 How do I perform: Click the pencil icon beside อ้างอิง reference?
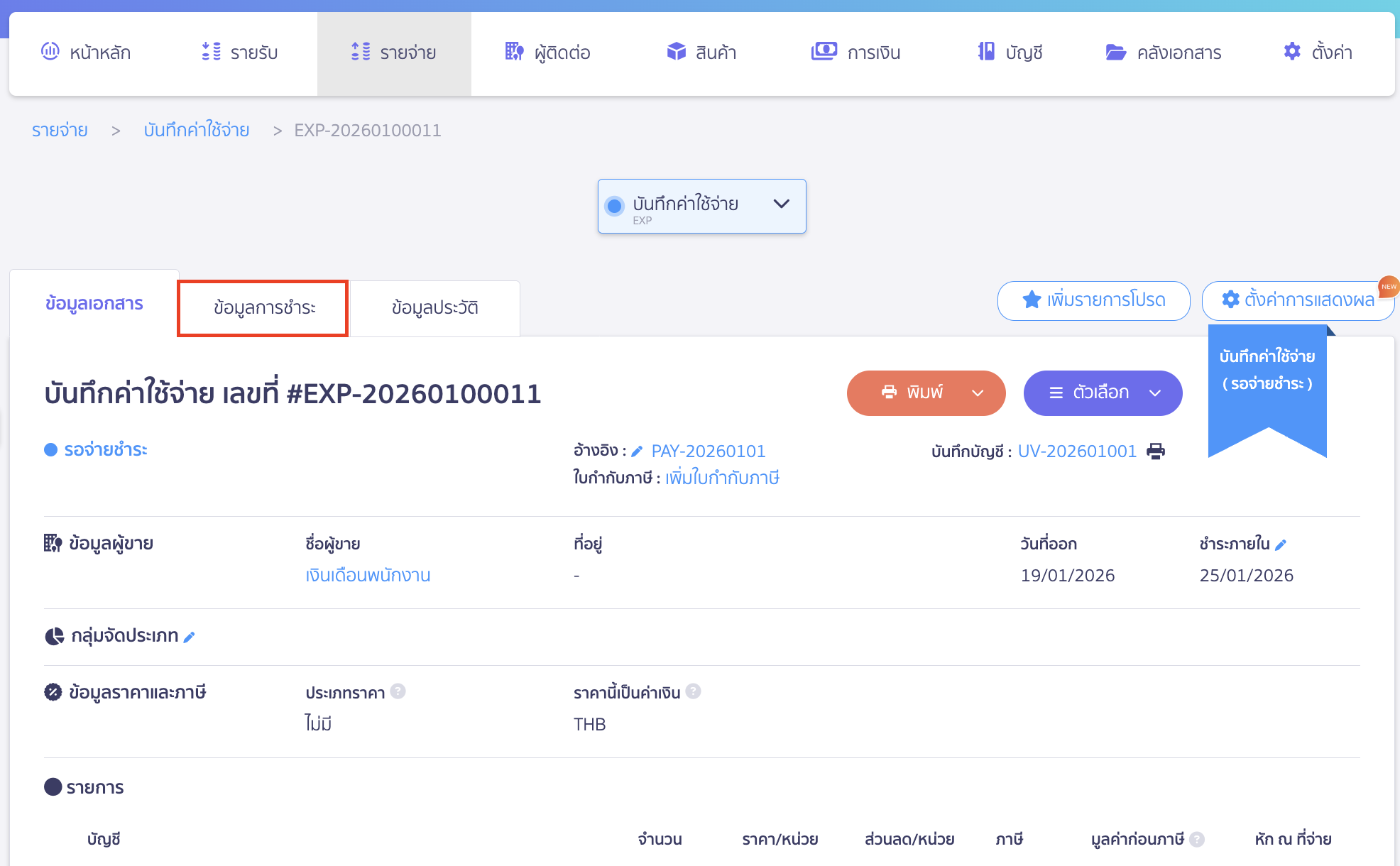637,451
